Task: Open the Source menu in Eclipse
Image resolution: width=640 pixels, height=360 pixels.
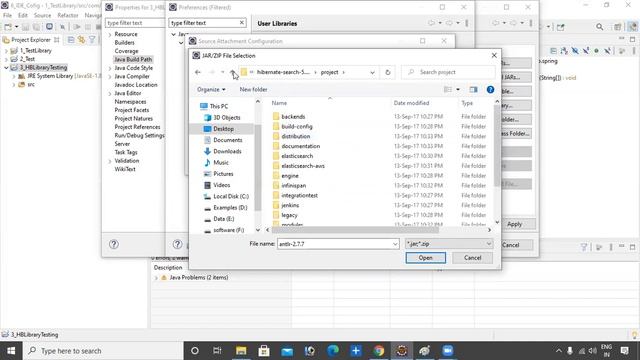Action: 42,16
